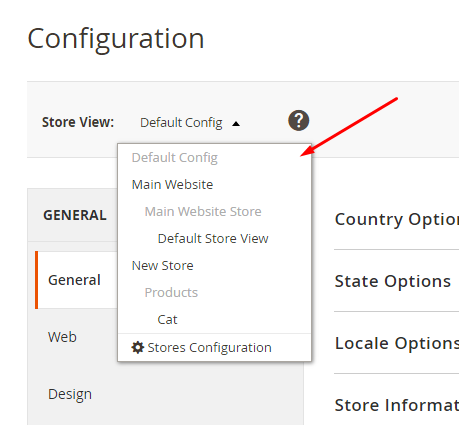Screen dimensions: 459x425
Task: Open the General settings tab
Action: (74, 280)
